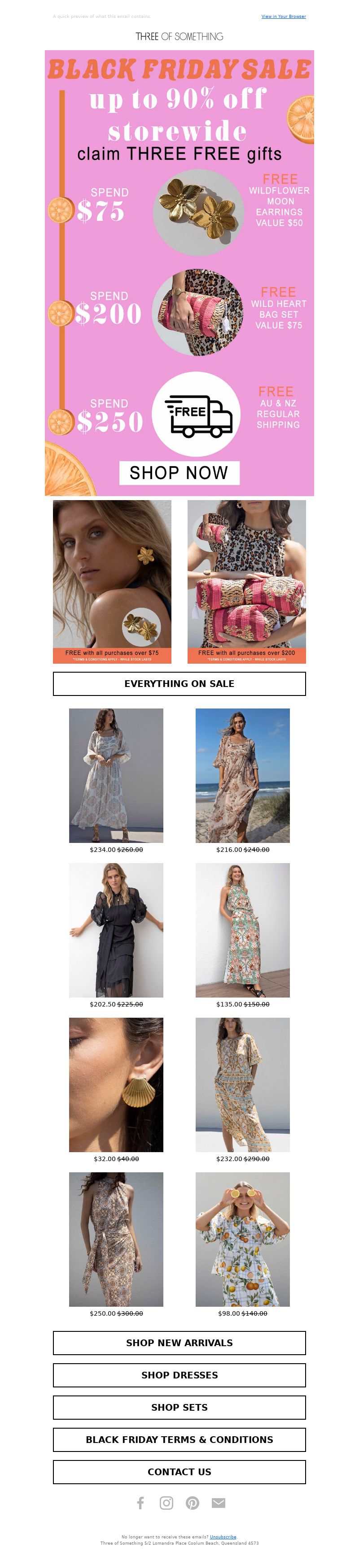Open the Pinterest icon in footer
Image resolution: width=359 pixels, height=1568 pixels.
click(x=193, y=1503)
